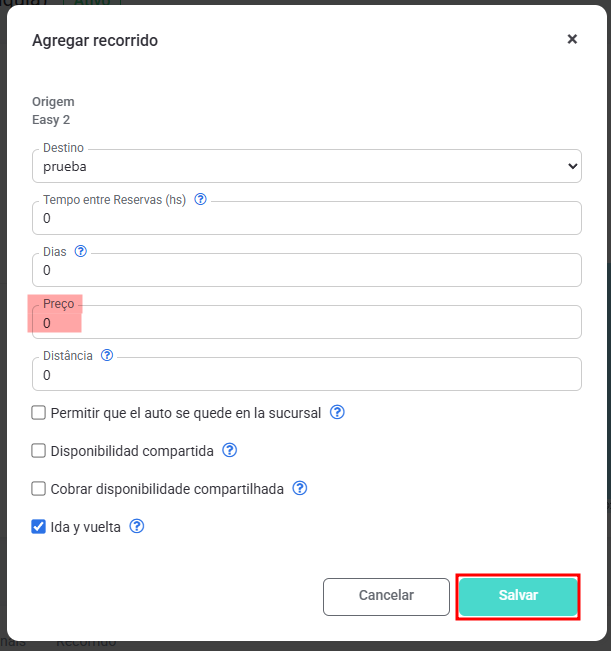
Task: Click help icon next to Distância label
Action: pyautogui.click(x=107, y=355)
